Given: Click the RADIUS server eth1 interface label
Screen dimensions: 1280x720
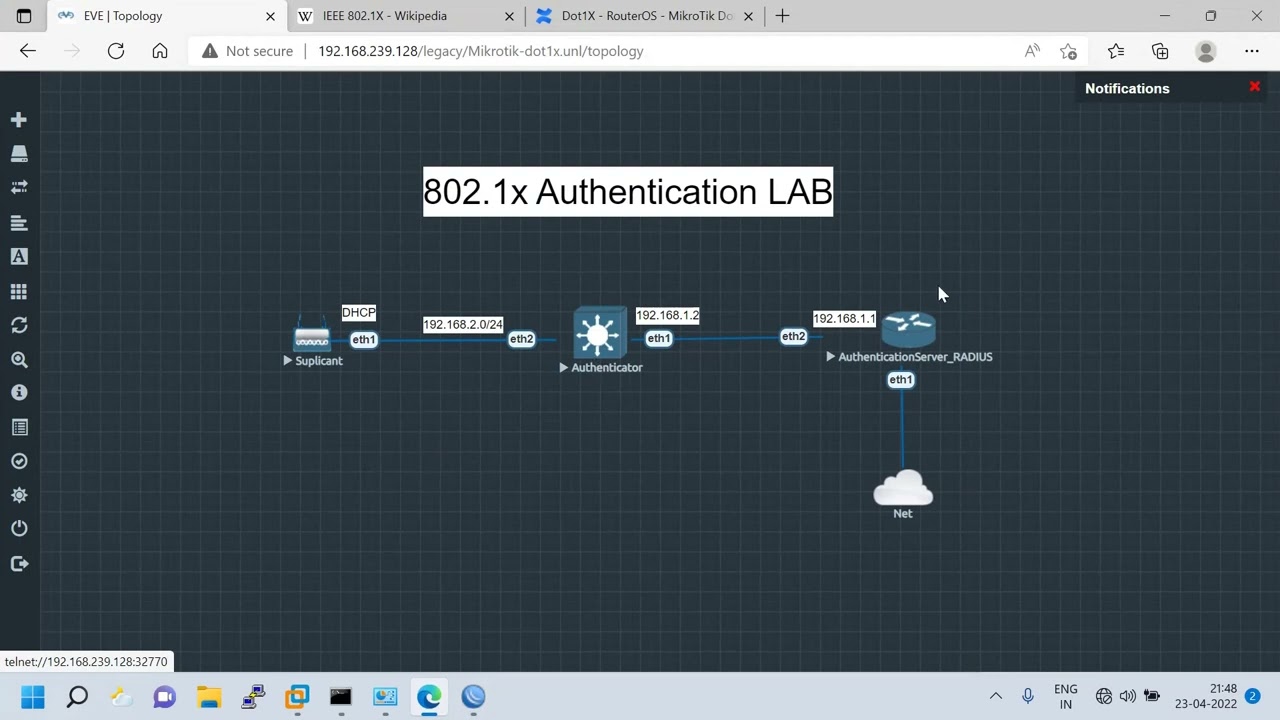Looking at the screenshot, I should (901, 380).
